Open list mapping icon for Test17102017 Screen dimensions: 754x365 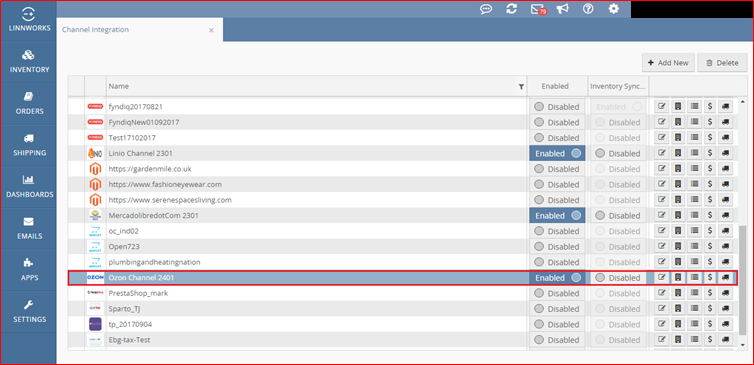(x=694, y=138)
